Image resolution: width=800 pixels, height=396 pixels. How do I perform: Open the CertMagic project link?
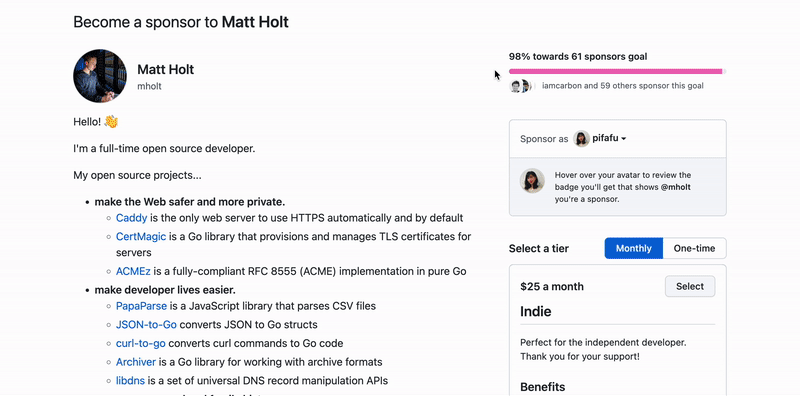[141, 236]
